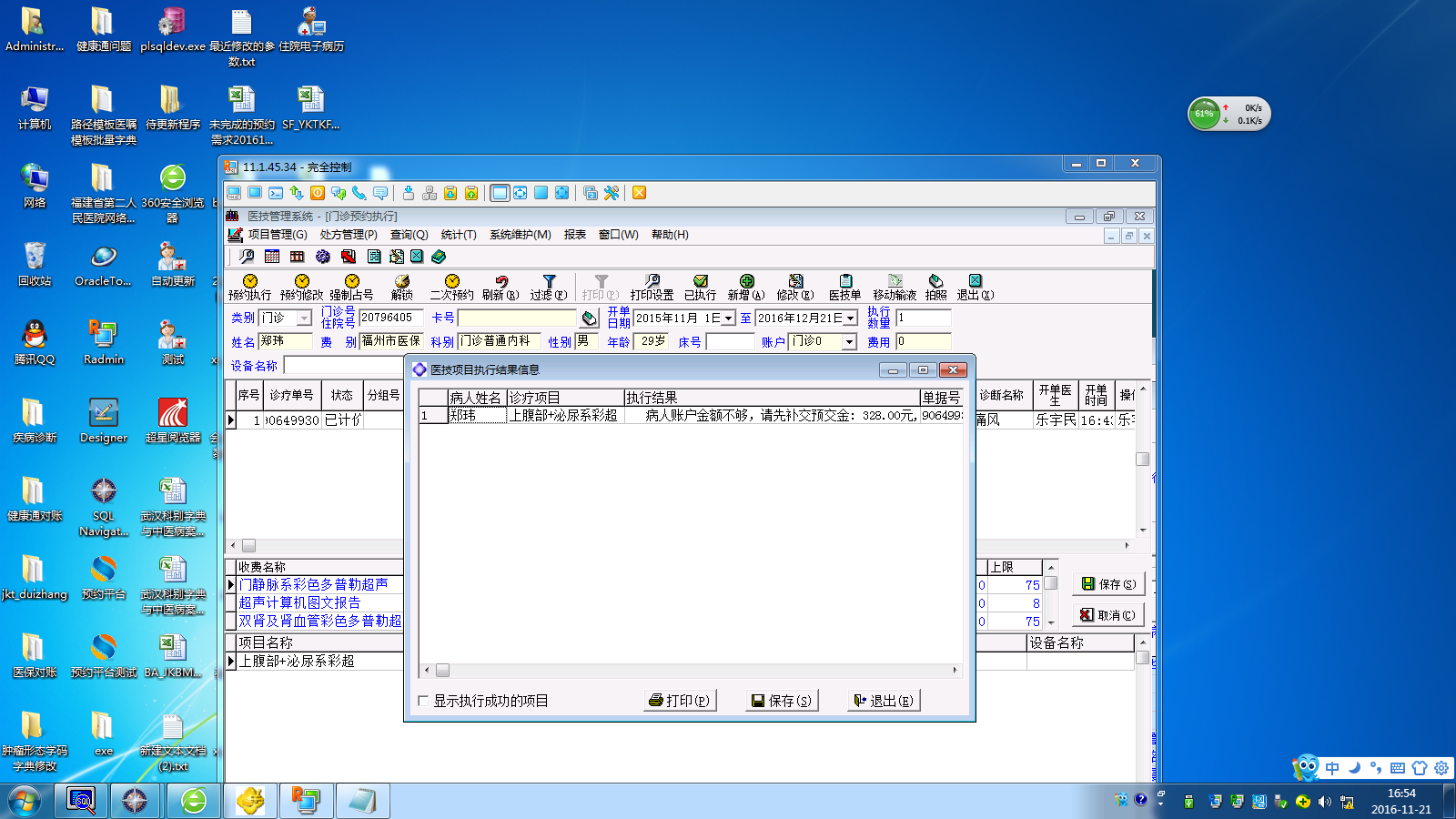Click the 保存(S) button in the dialog
Image resolution: width=1456 pixels, height=819 pixels.
click(782, 701)
